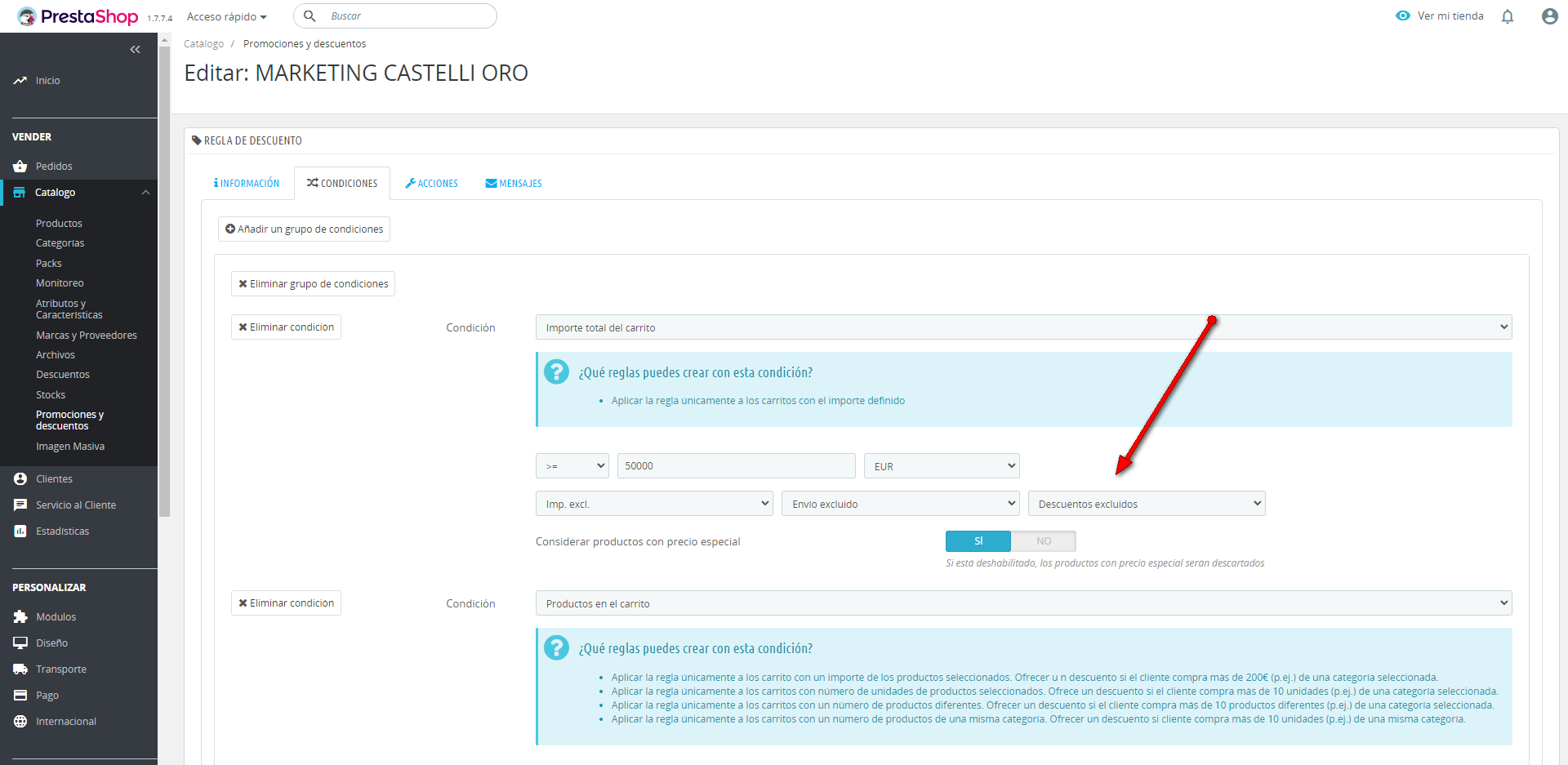
Task: Open Monitoreo in the sidebar
Action: click(60, 283)
